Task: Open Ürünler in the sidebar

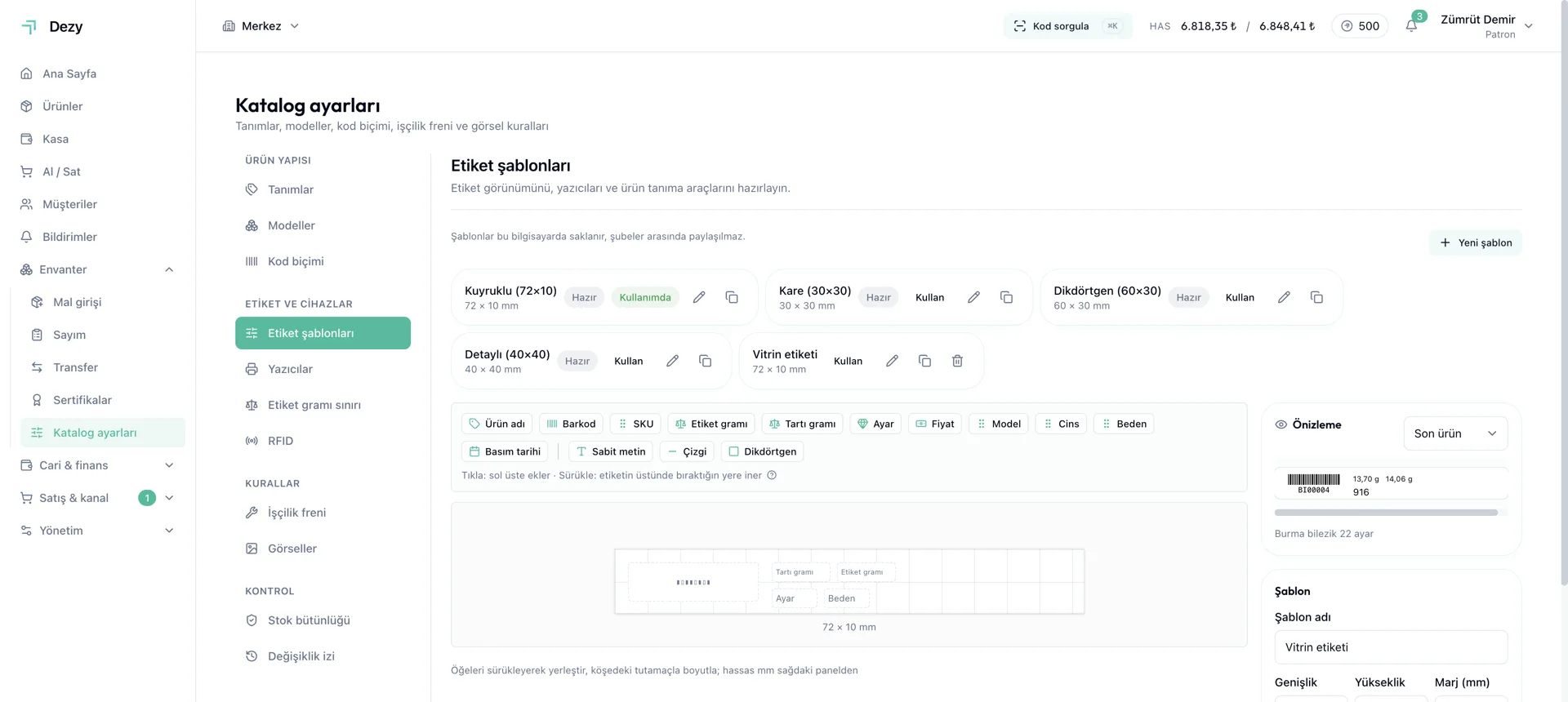Action: [x=98, y=106]
